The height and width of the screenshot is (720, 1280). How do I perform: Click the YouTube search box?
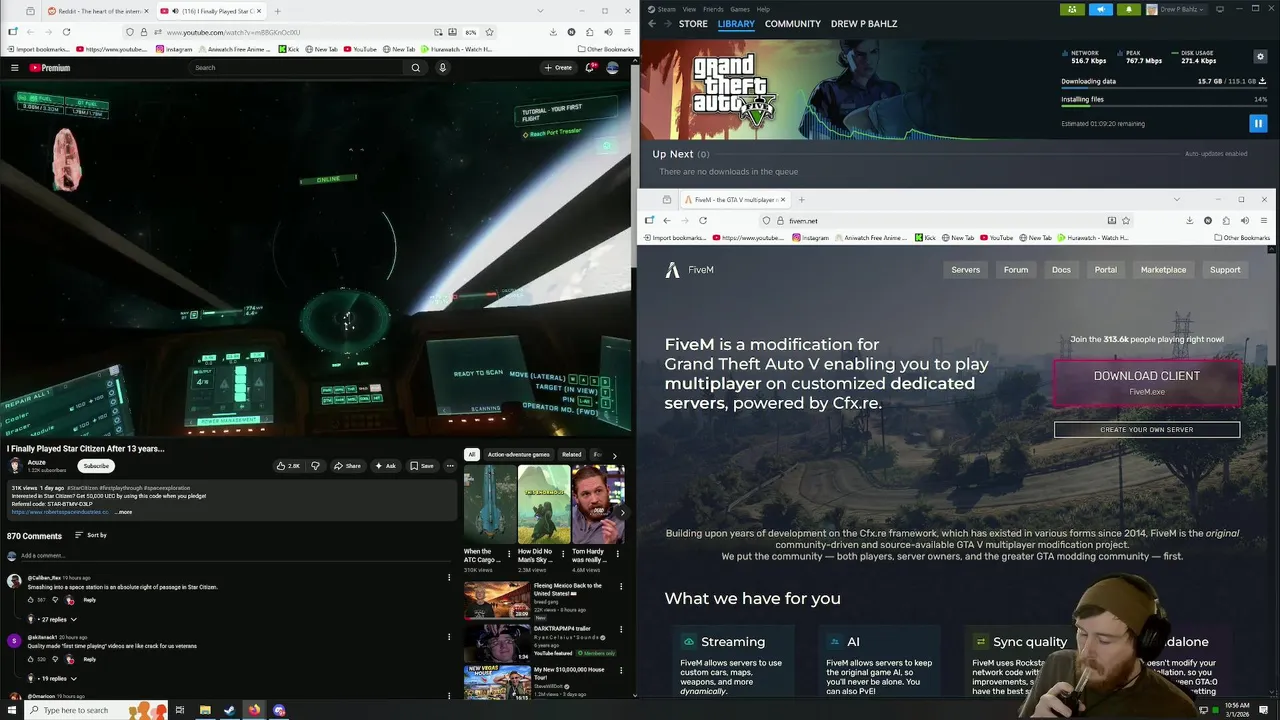coord(297,68)
